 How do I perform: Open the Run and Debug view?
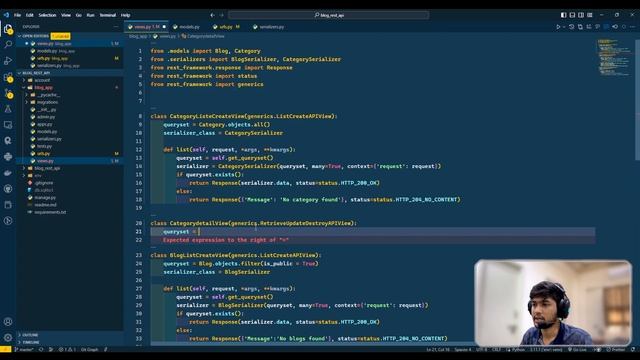[8, 61]
